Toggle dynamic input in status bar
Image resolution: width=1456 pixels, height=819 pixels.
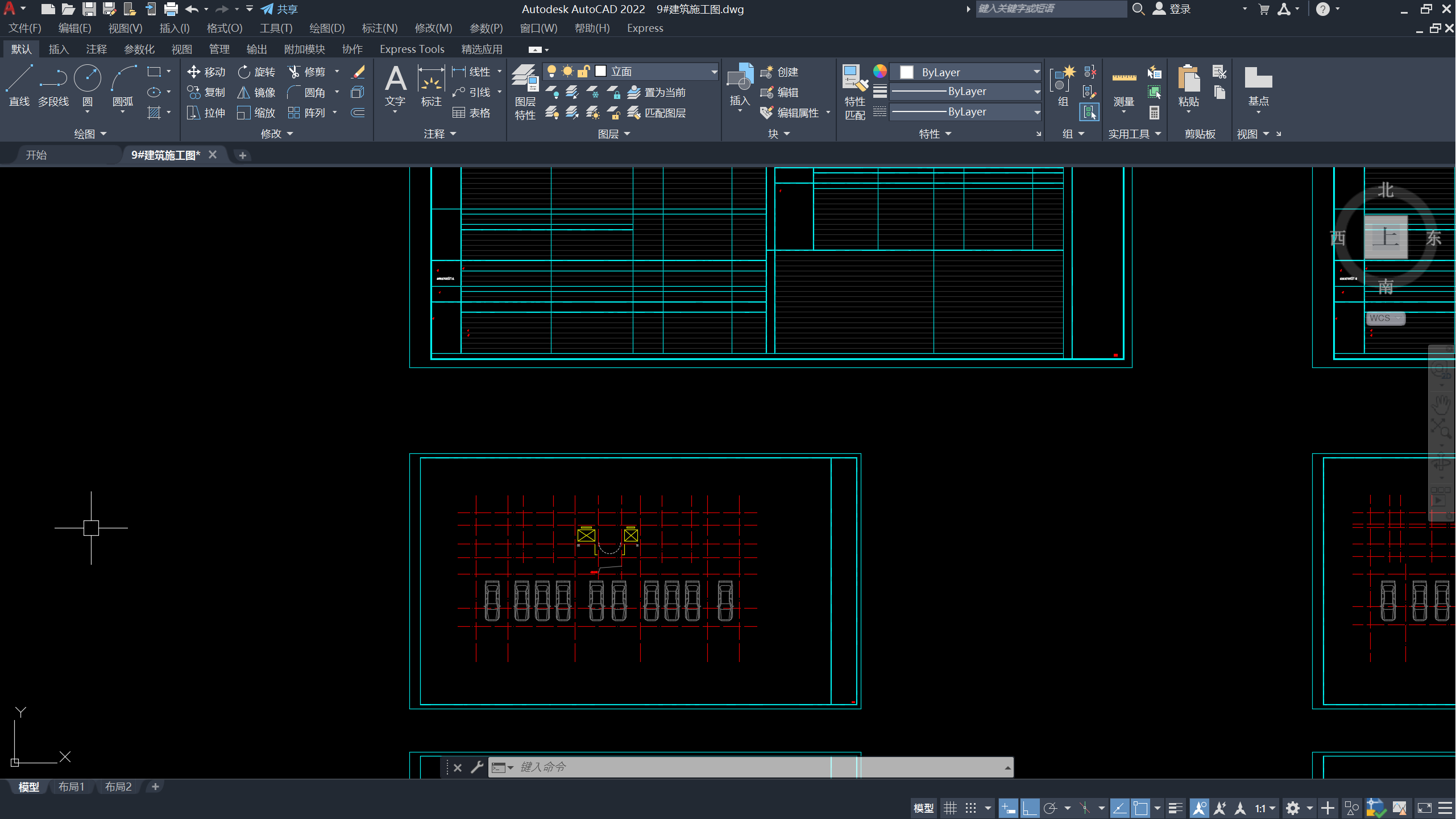click(x=1009, y=808)
